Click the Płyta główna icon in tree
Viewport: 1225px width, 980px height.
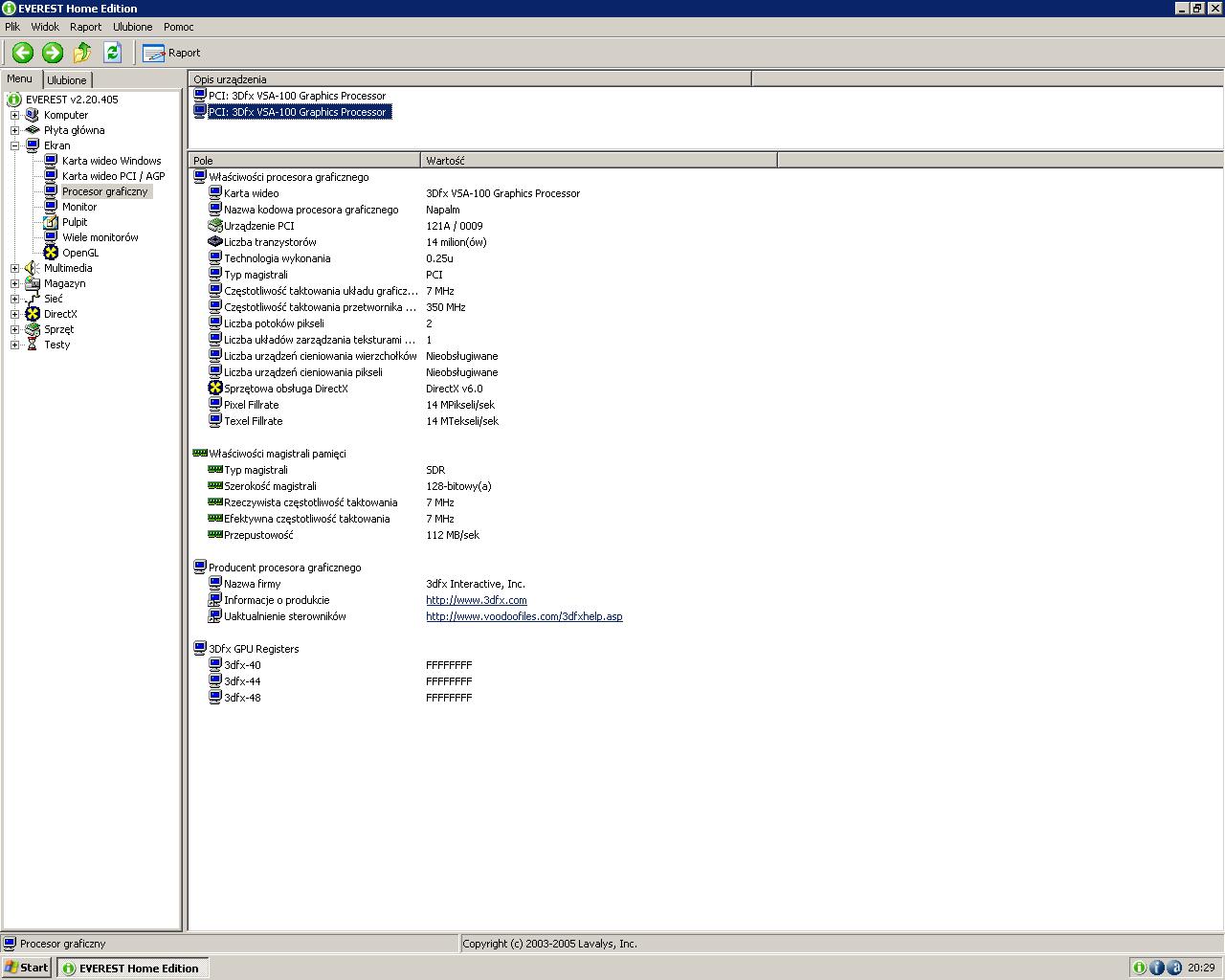pyautogui.click(x=33, y=130)
